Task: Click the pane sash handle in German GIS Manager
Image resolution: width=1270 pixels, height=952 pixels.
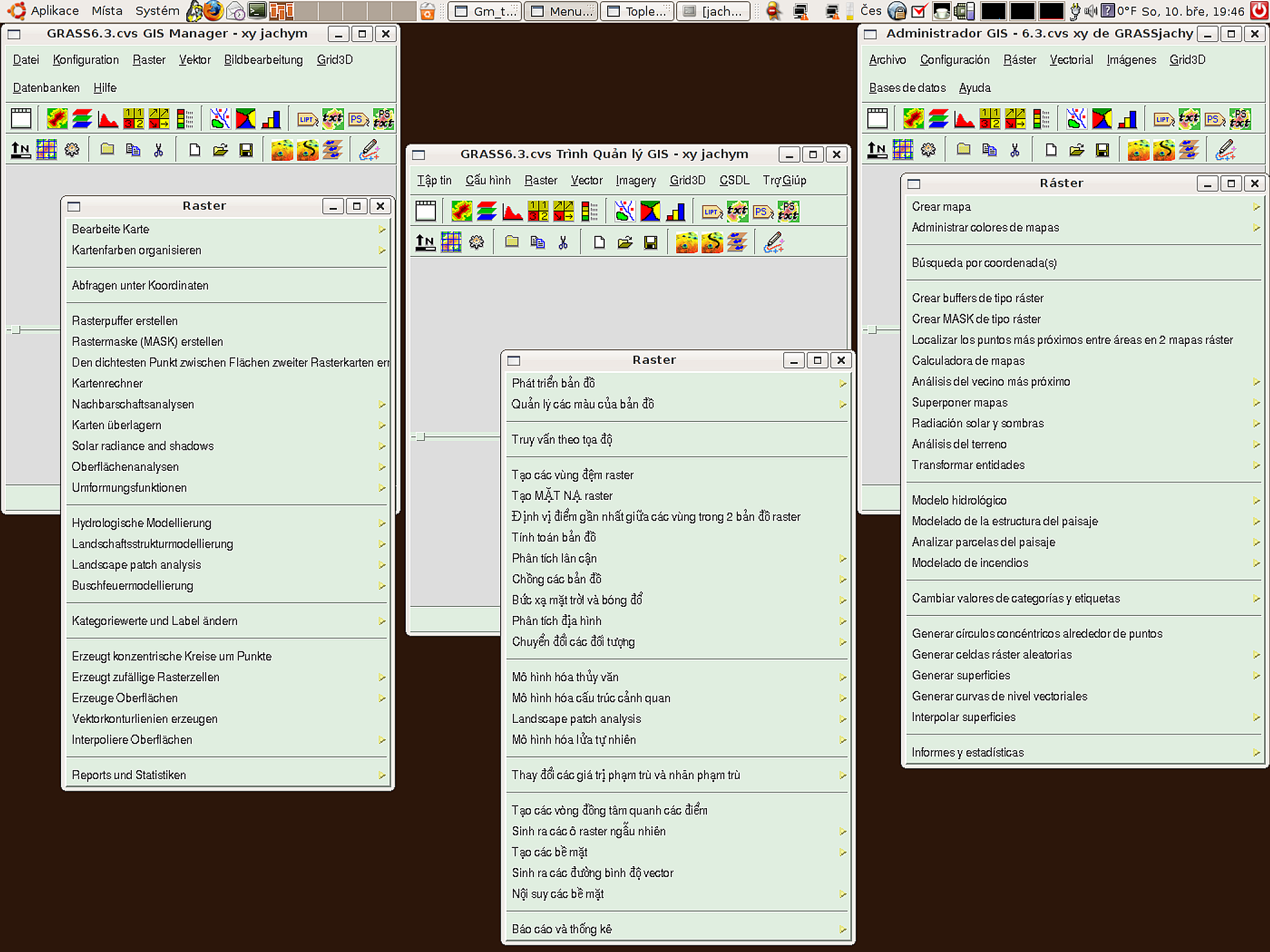Action: 16,329
